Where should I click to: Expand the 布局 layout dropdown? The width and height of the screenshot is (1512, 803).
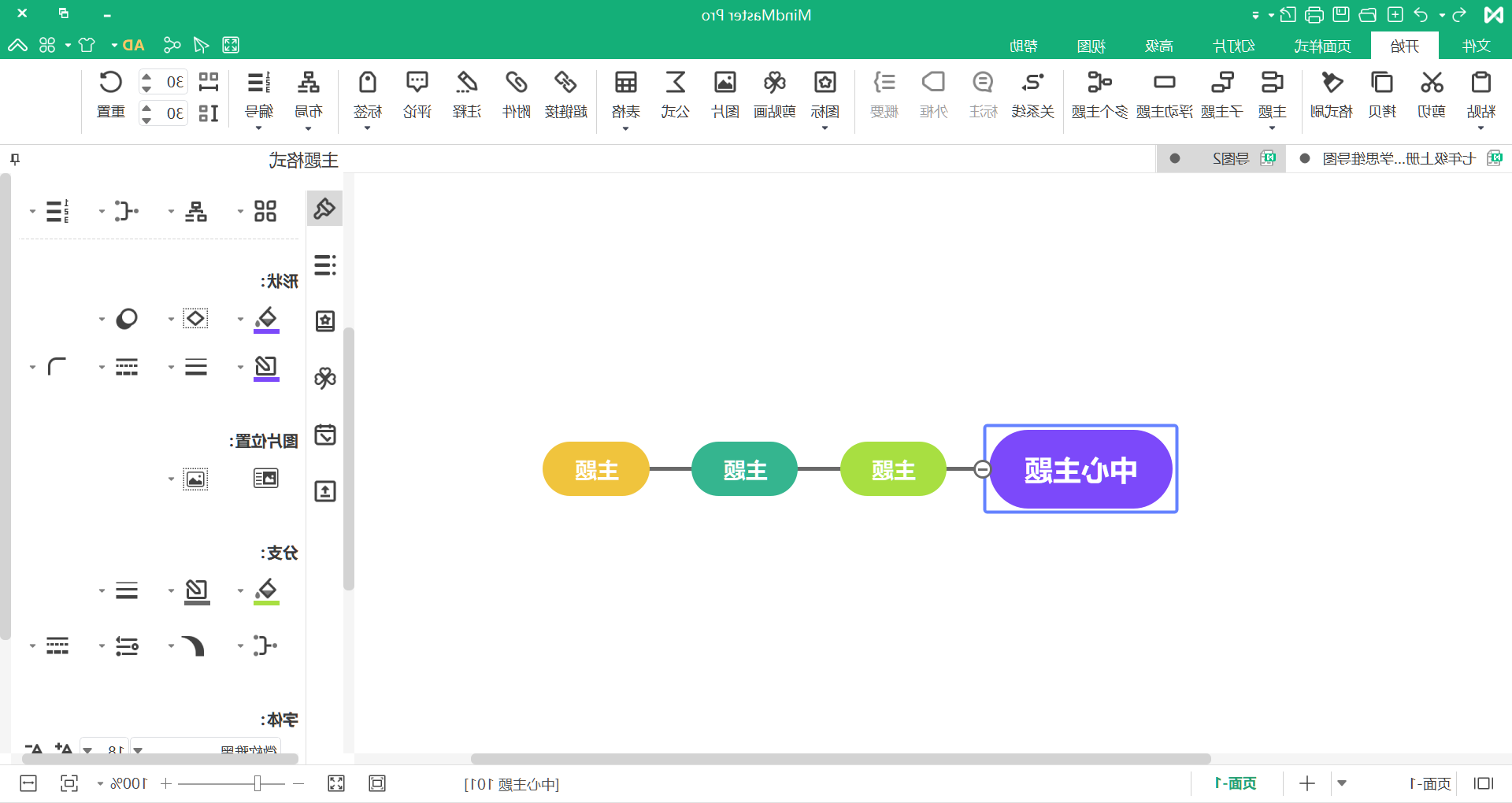[308, 128]
